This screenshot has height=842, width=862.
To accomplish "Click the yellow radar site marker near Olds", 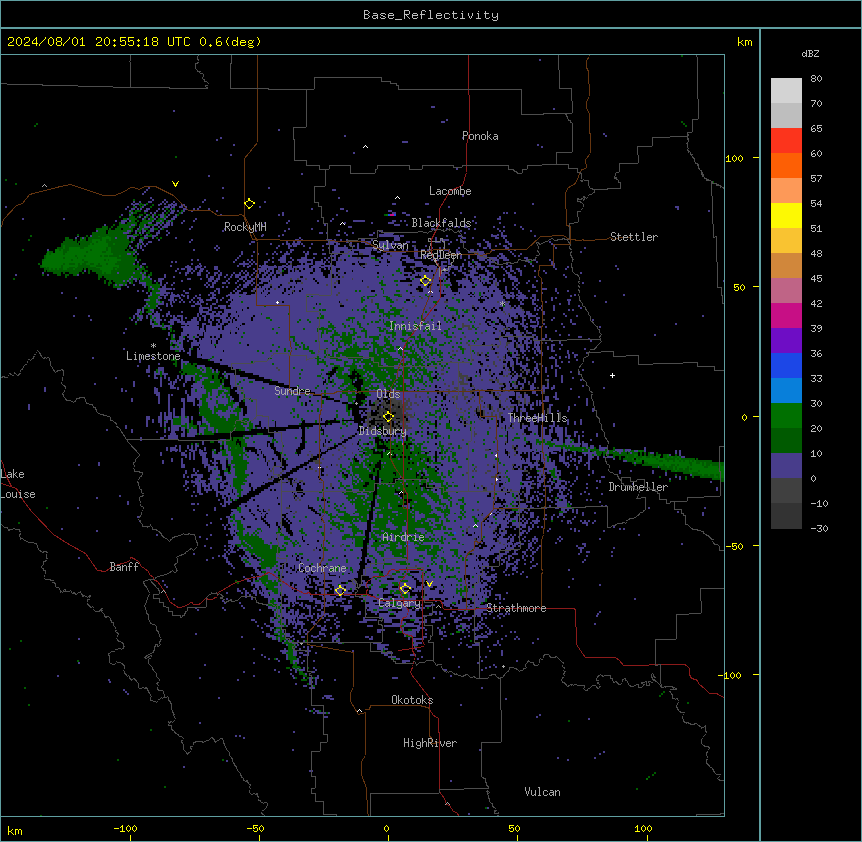I will coord(388,417).
